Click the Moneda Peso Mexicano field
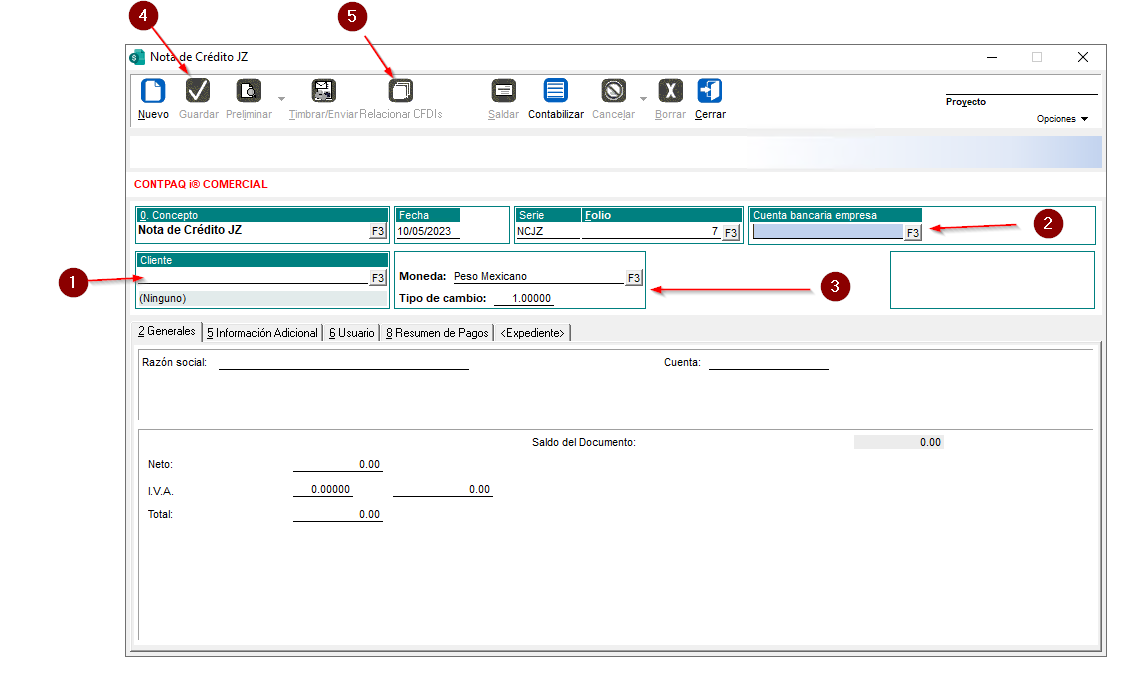Viewport: 1130px width, 680px height. [538, 277]
